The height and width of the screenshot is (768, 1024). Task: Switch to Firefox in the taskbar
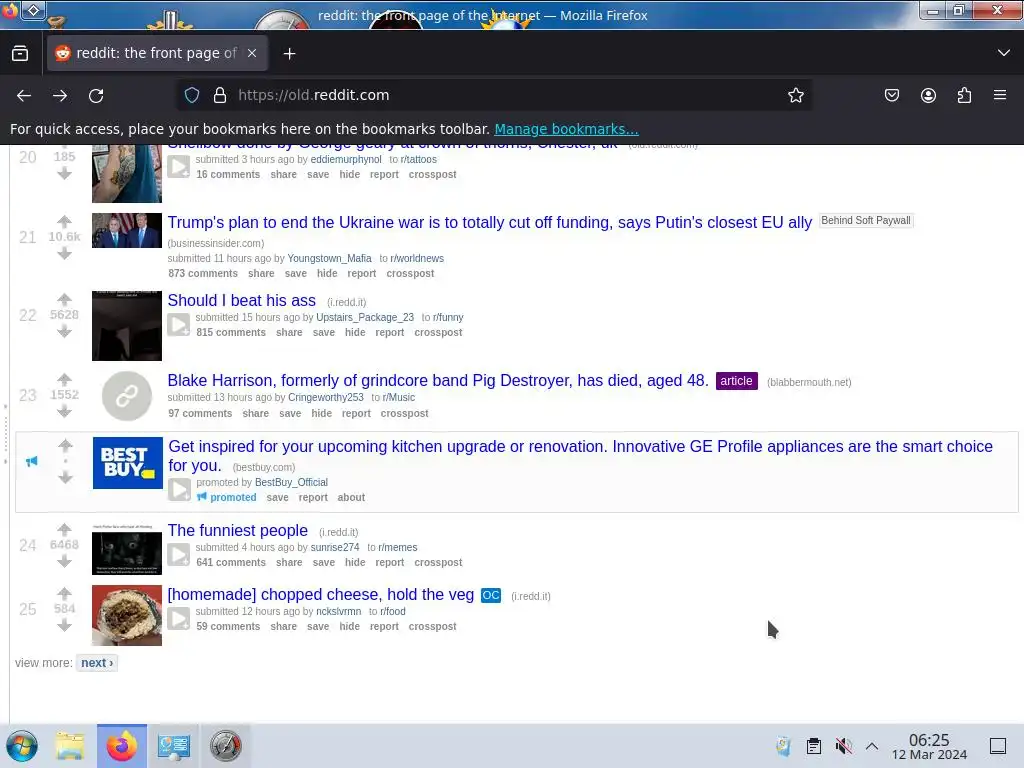pos(122,746)
